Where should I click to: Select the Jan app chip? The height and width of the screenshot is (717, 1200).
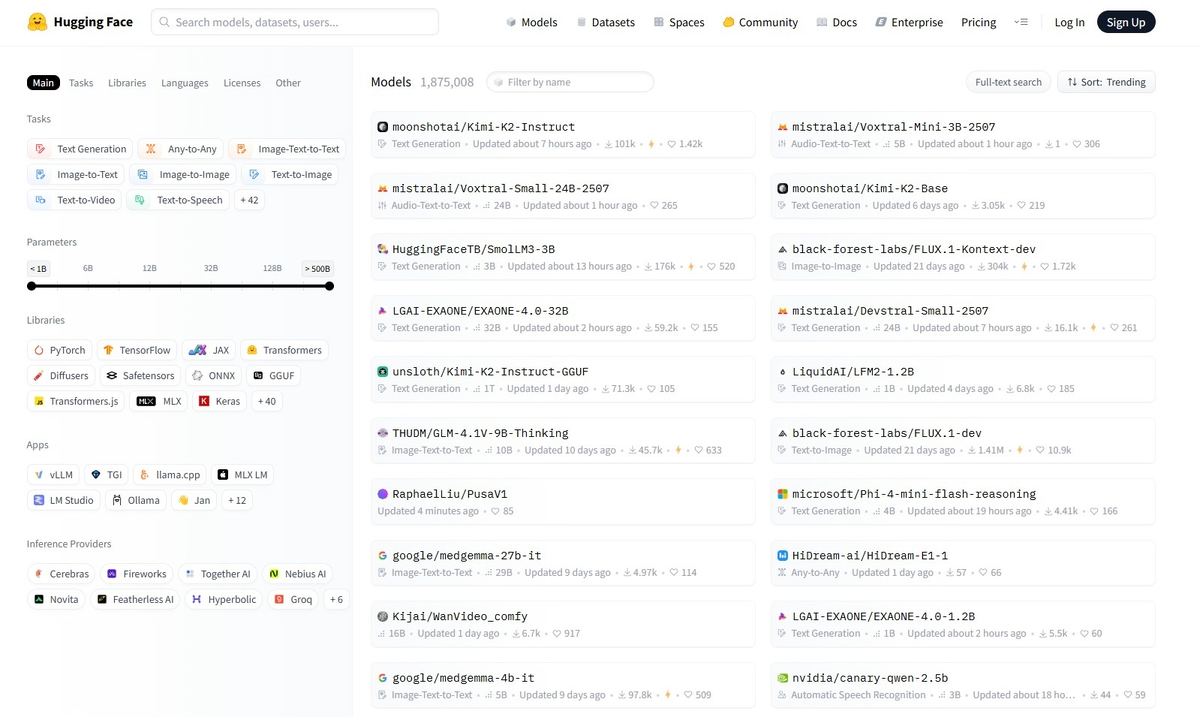pos(194,500)
